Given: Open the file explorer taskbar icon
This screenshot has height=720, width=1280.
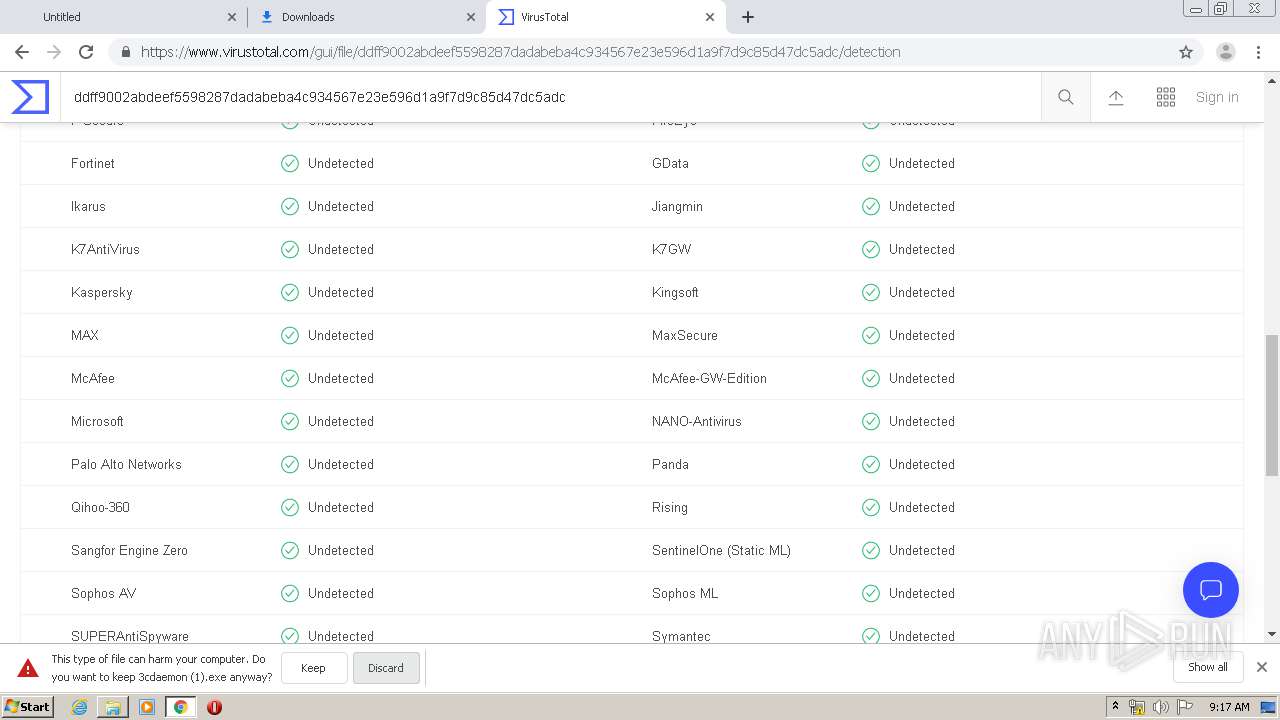Looking at the screenshot, I should pos(113,707).
